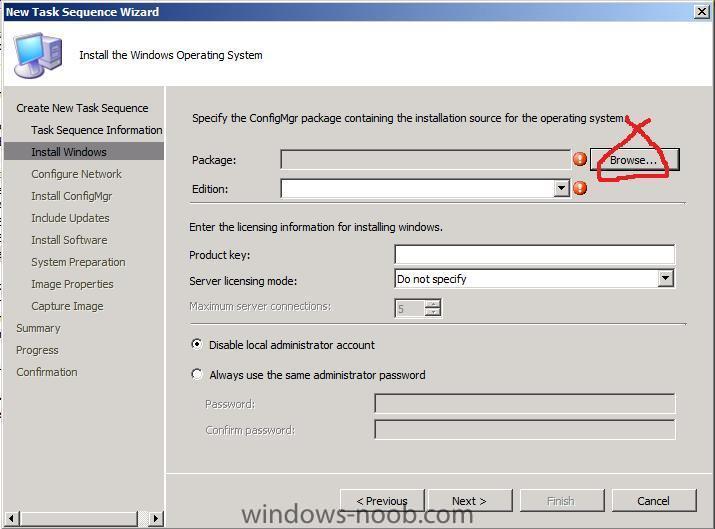Screen dimensions: 715x529
Task: Click the Browse... package button
Action: click(634, 160)
